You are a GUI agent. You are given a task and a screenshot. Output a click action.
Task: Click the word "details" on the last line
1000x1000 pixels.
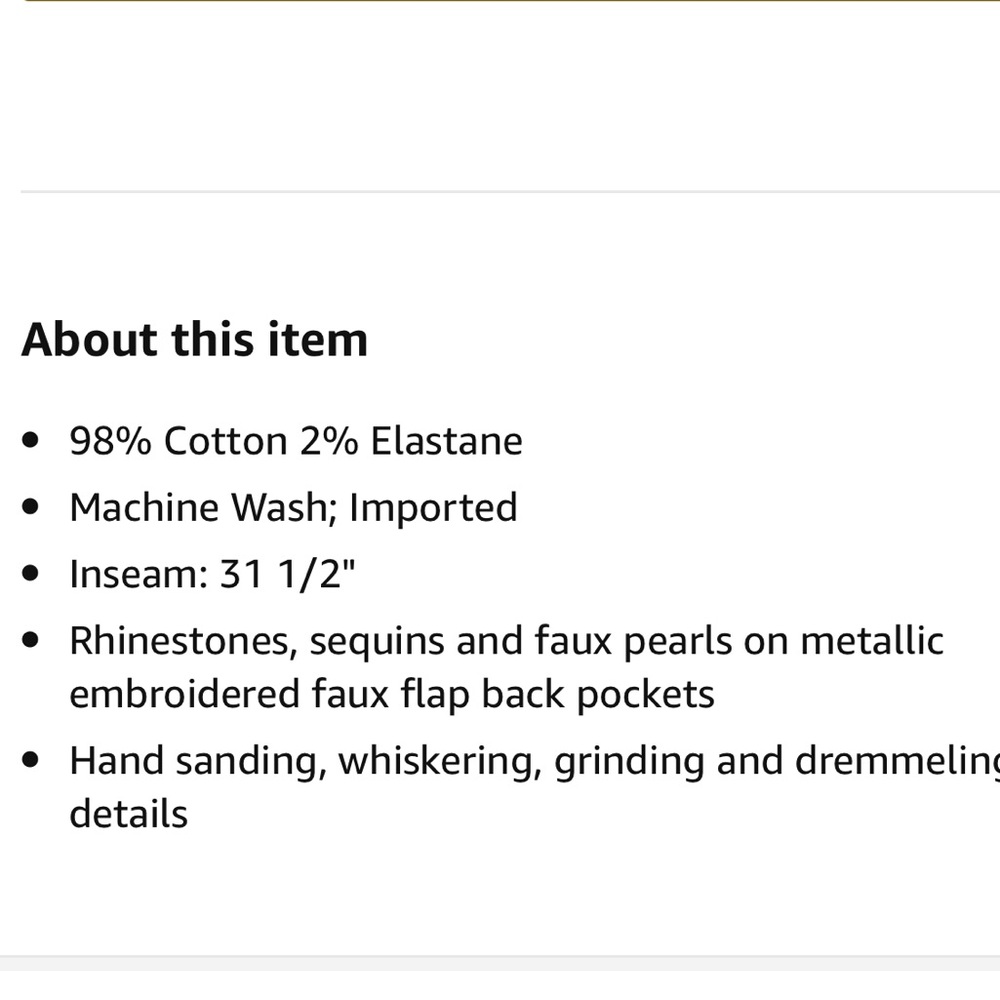(x=128, y=814)
